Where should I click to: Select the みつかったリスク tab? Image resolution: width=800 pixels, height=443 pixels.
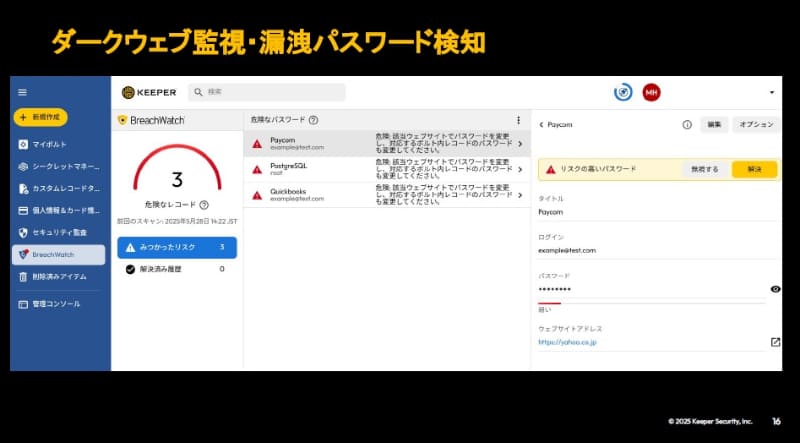click(177, 248)
